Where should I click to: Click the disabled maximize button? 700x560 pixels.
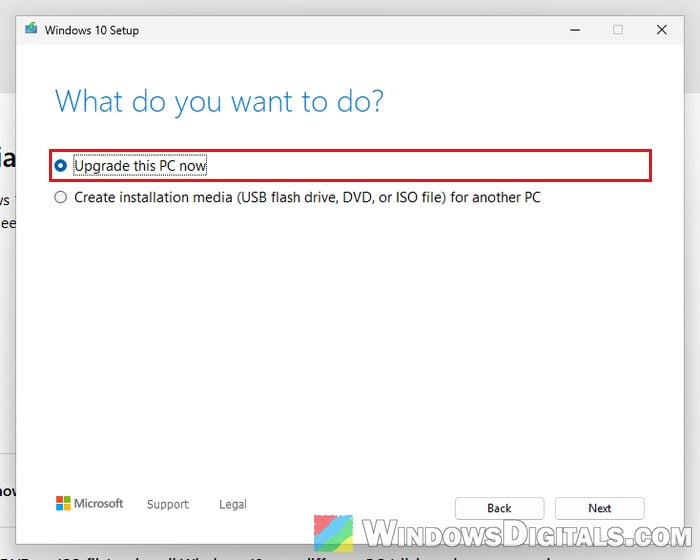pos(618,30)
